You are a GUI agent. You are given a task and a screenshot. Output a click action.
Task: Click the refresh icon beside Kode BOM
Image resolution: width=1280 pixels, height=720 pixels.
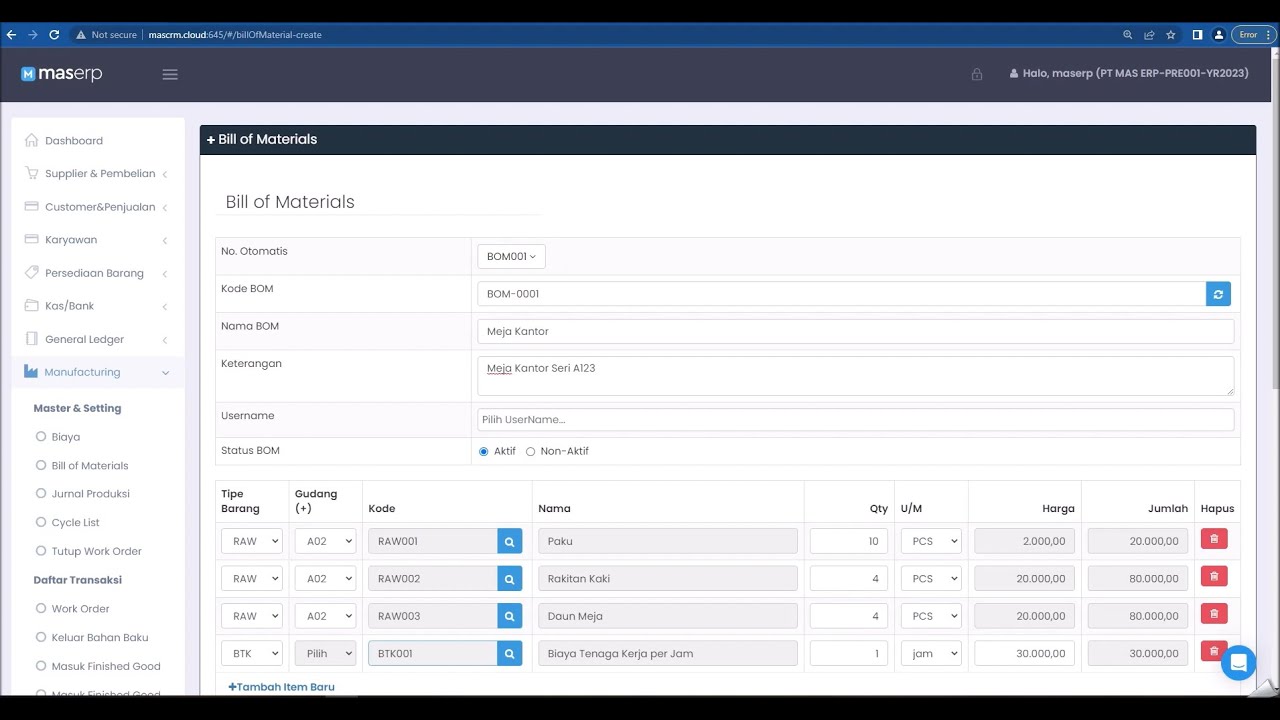tap(1218, 294)
